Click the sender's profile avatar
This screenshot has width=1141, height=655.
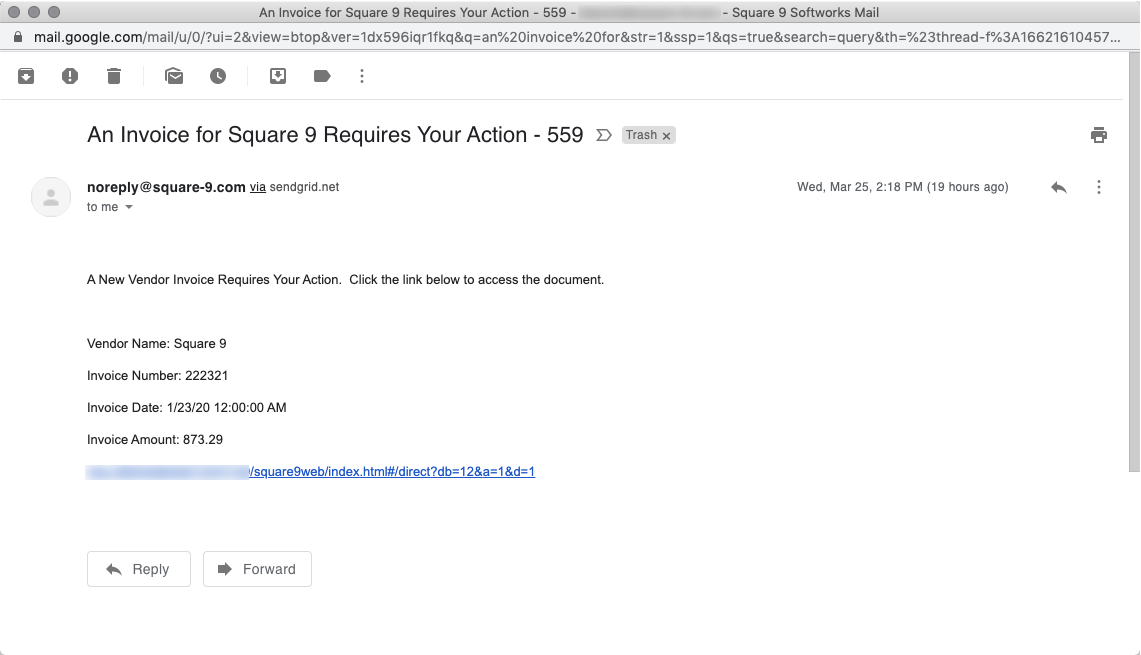[51, 197]
